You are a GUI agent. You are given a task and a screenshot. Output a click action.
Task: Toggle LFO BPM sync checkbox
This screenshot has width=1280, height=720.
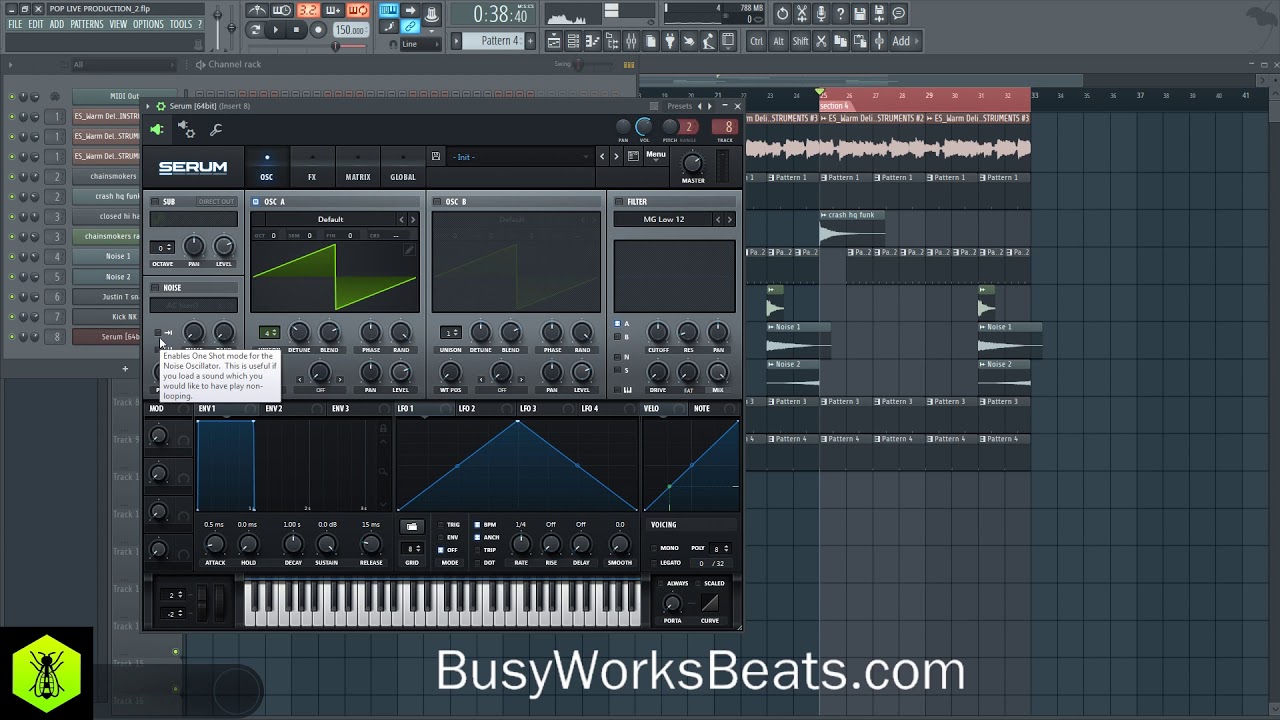click(x=478, y=524)
